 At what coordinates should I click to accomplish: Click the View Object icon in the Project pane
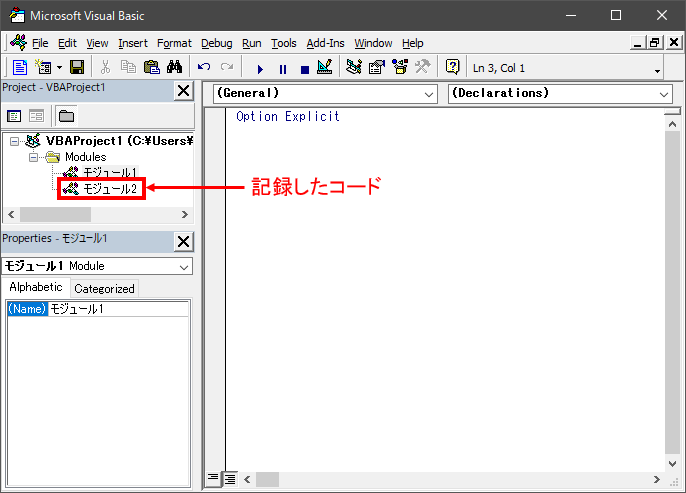coord(36,116)
